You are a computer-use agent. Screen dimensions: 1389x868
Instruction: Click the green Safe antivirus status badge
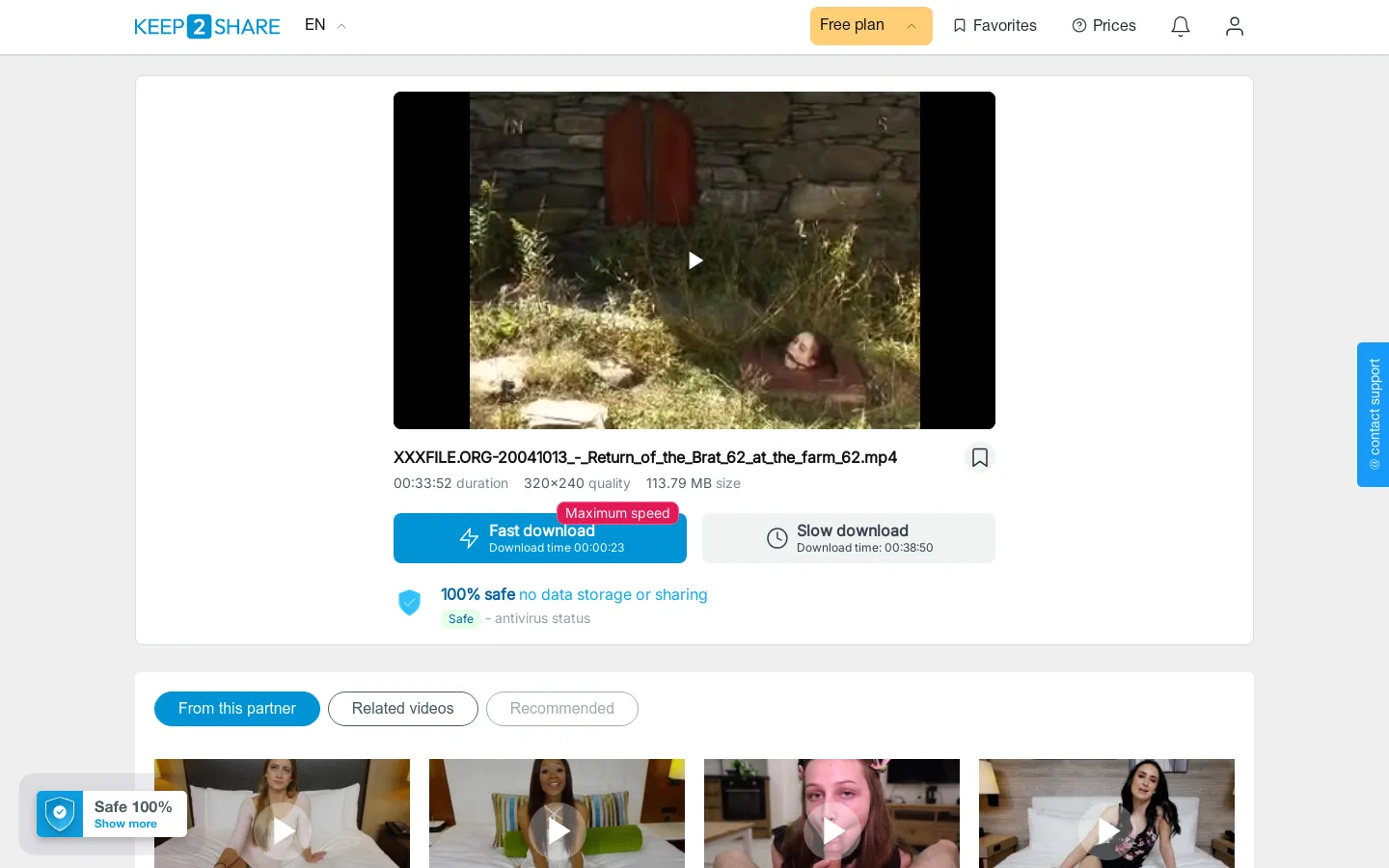point(461,619)
